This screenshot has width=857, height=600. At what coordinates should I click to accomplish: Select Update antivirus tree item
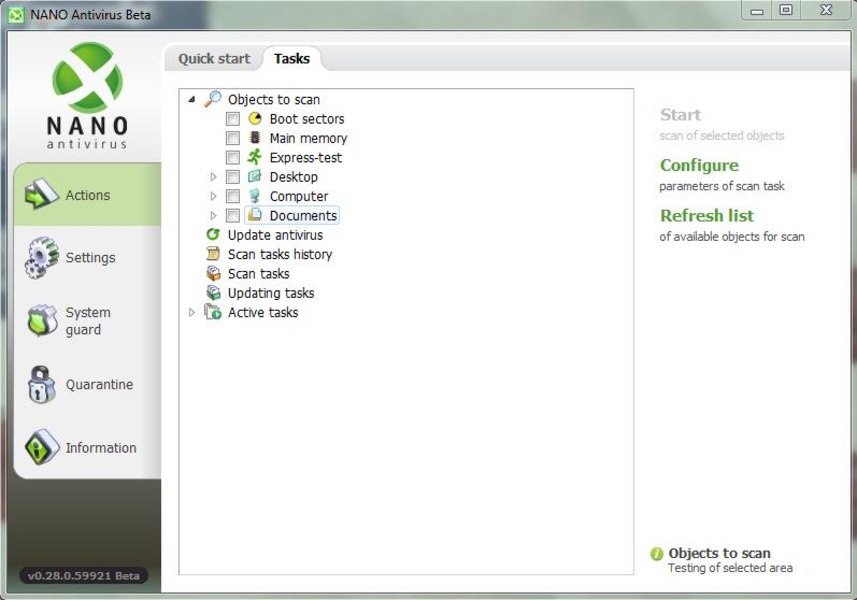click(x=275, y=235)
